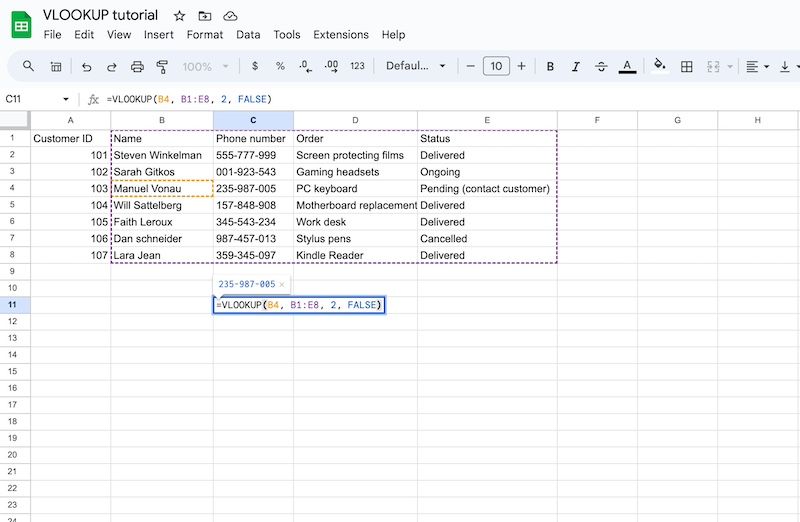800x522 pixels.
Task: Select the cell 'Pending (contact customer)'
Action: pyautogui.click(x=487, y=188)
